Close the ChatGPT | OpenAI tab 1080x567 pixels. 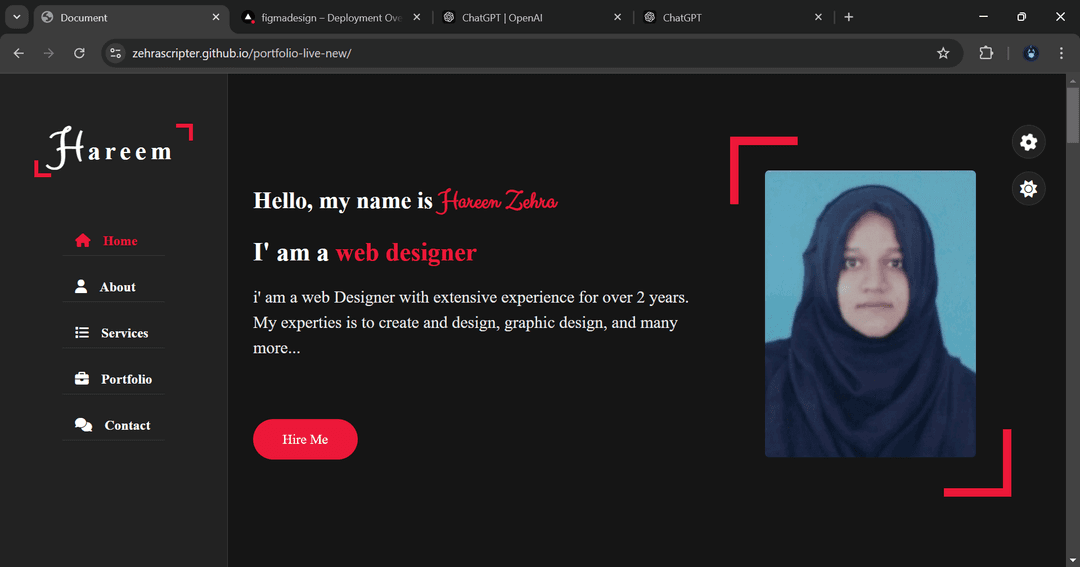(617, 17)
